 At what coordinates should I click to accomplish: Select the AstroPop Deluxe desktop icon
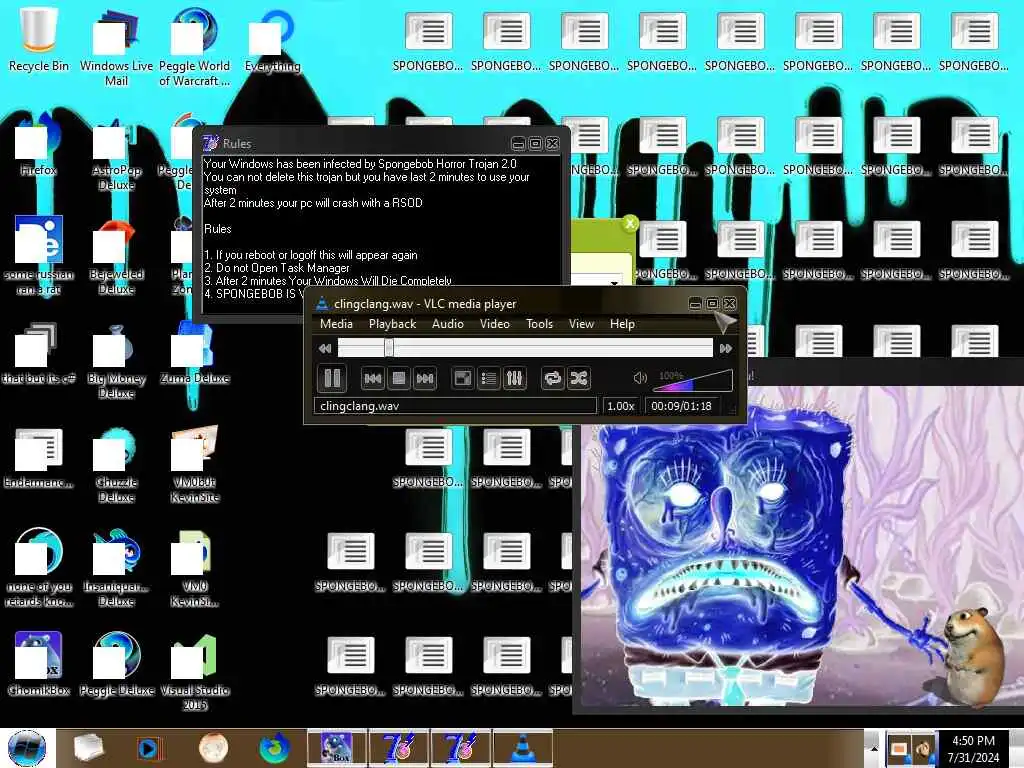tap(116, 152)
